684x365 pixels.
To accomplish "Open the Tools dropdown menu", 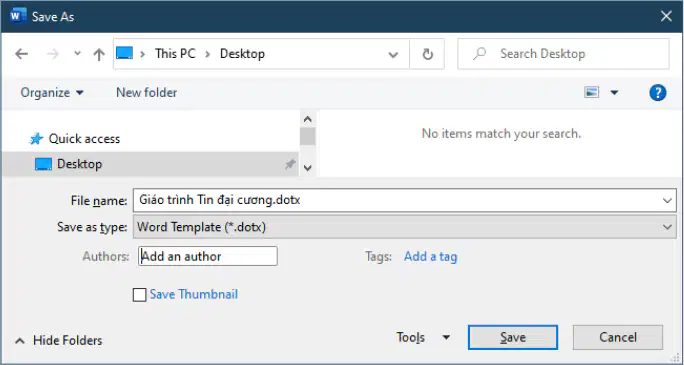I will tap(423, 337).
